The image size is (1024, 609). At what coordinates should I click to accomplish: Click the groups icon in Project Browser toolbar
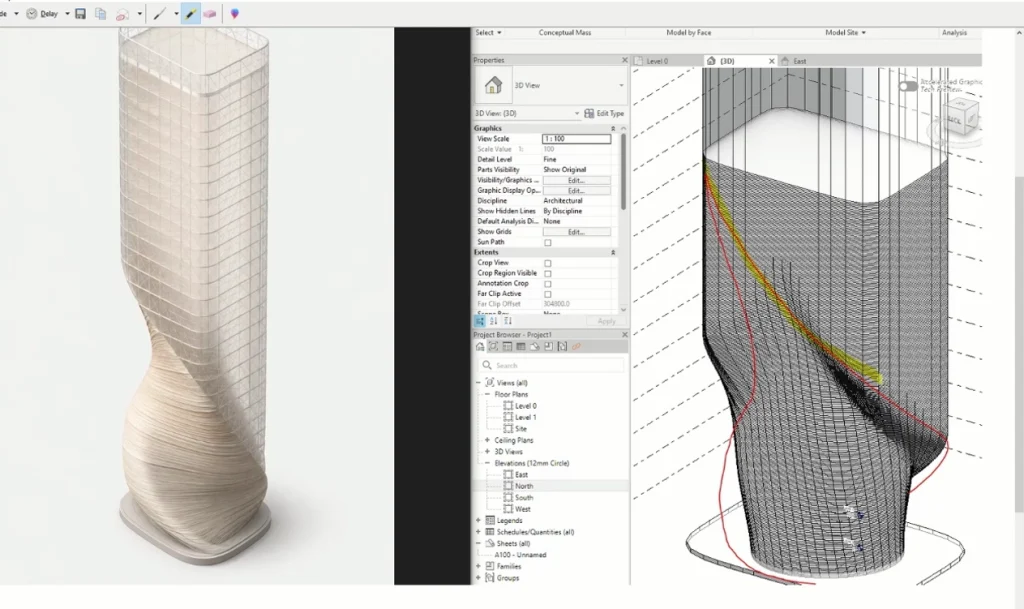click(562, 347)
